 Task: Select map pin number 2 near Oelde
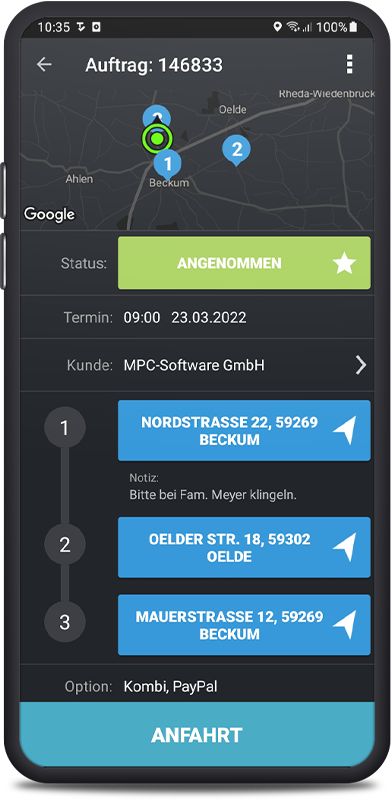coord(236,150)
